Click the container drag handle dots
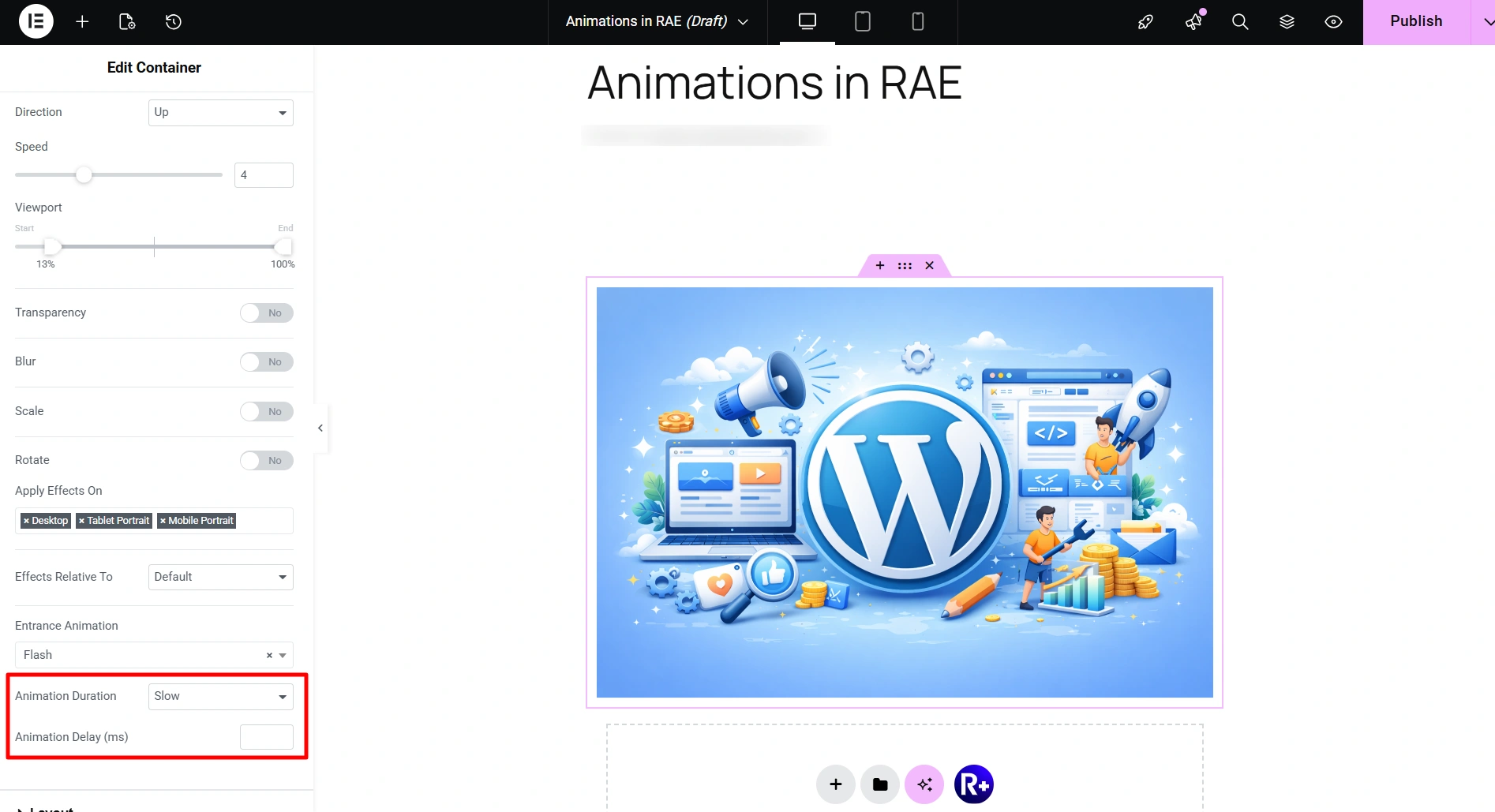 coord(905,266)
